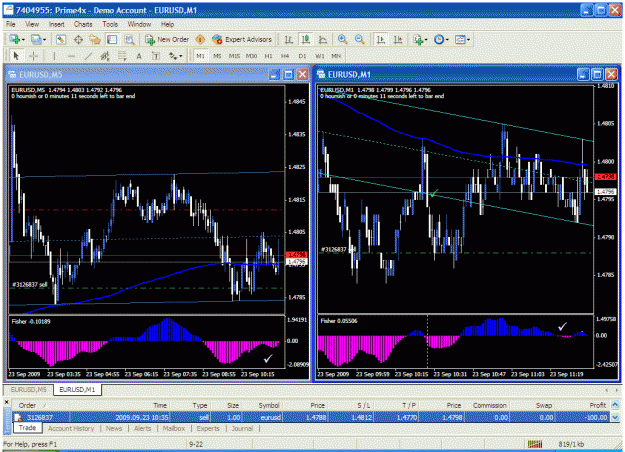The image size is (625, 452).
Task: Switch to M30 timeframe
Action: point(251,56)
